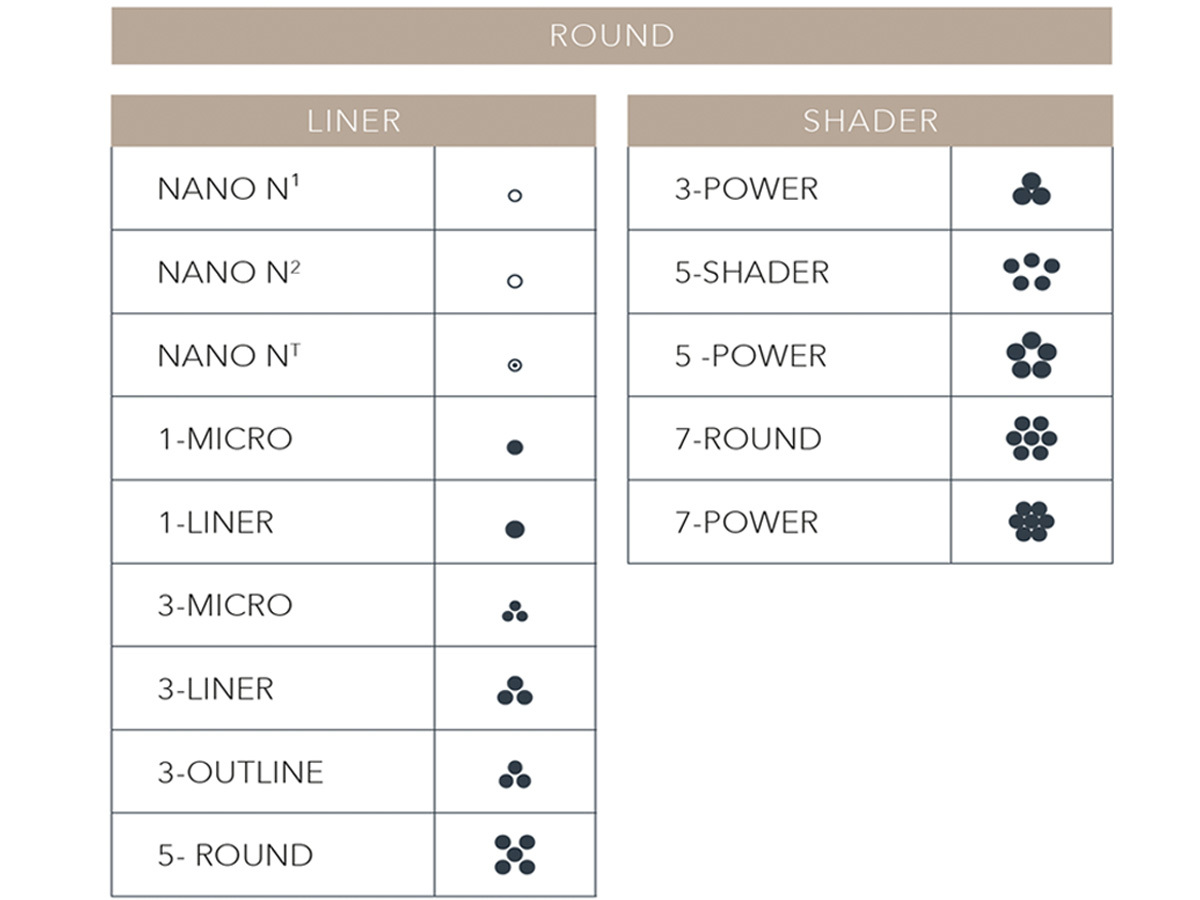Click the ROUND header banner
Screen dimensions: 1200x900
pyautogui.click(x=611, y=36)
